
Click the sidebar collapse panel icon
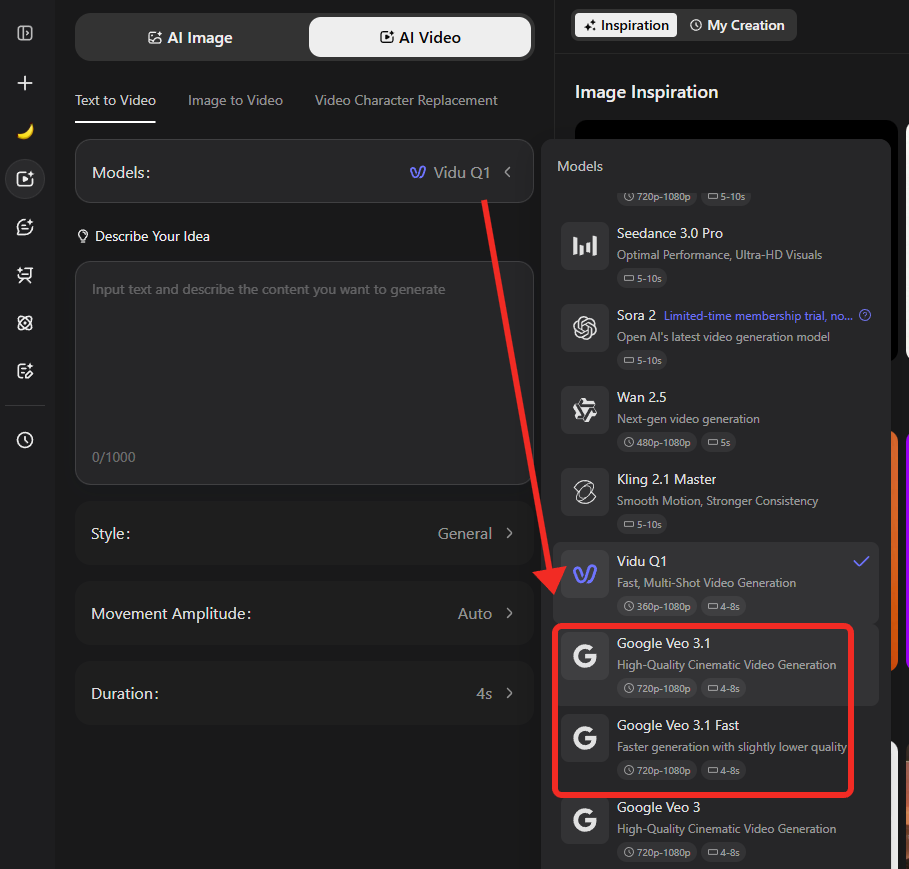[25, 33]
